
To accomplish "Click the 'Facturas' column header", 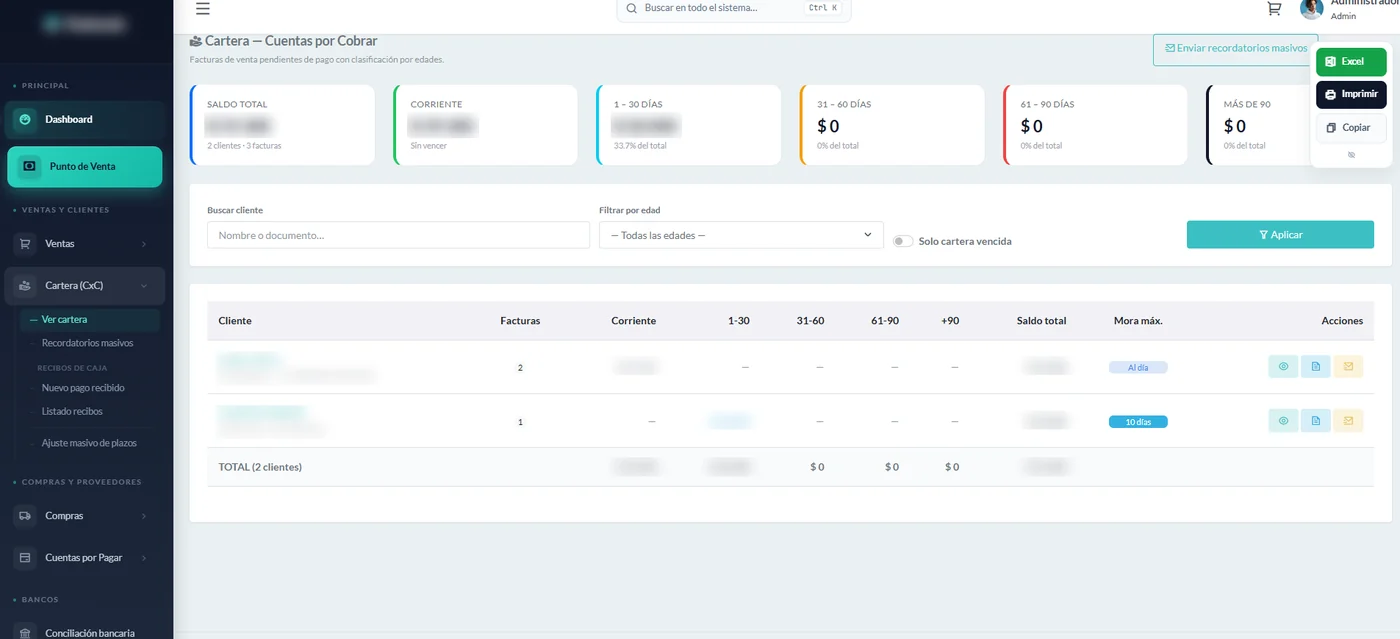I will (x=520, y=321).
